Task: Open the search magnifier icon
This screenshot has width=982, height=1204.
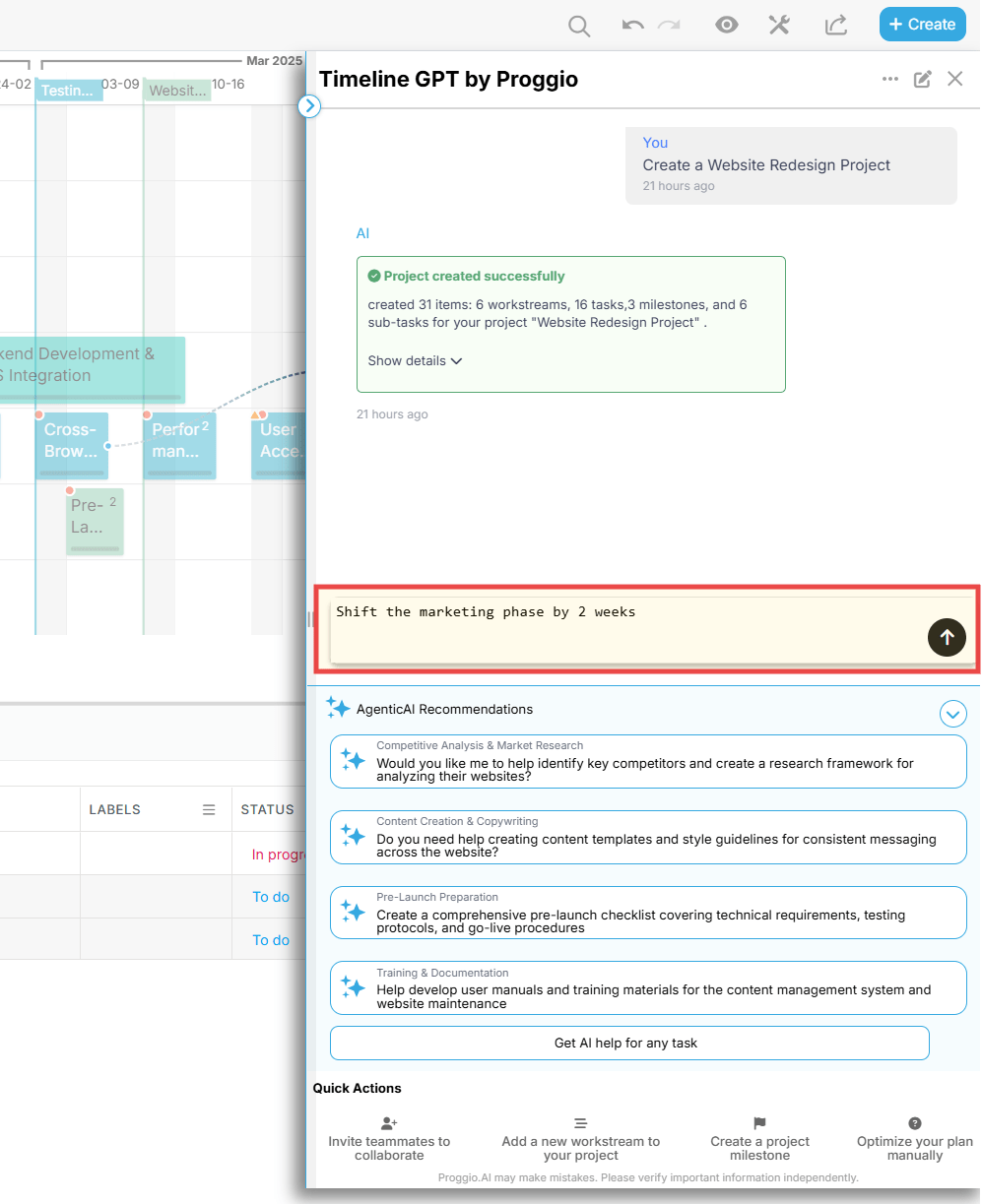Action: [x=580, y=26]
